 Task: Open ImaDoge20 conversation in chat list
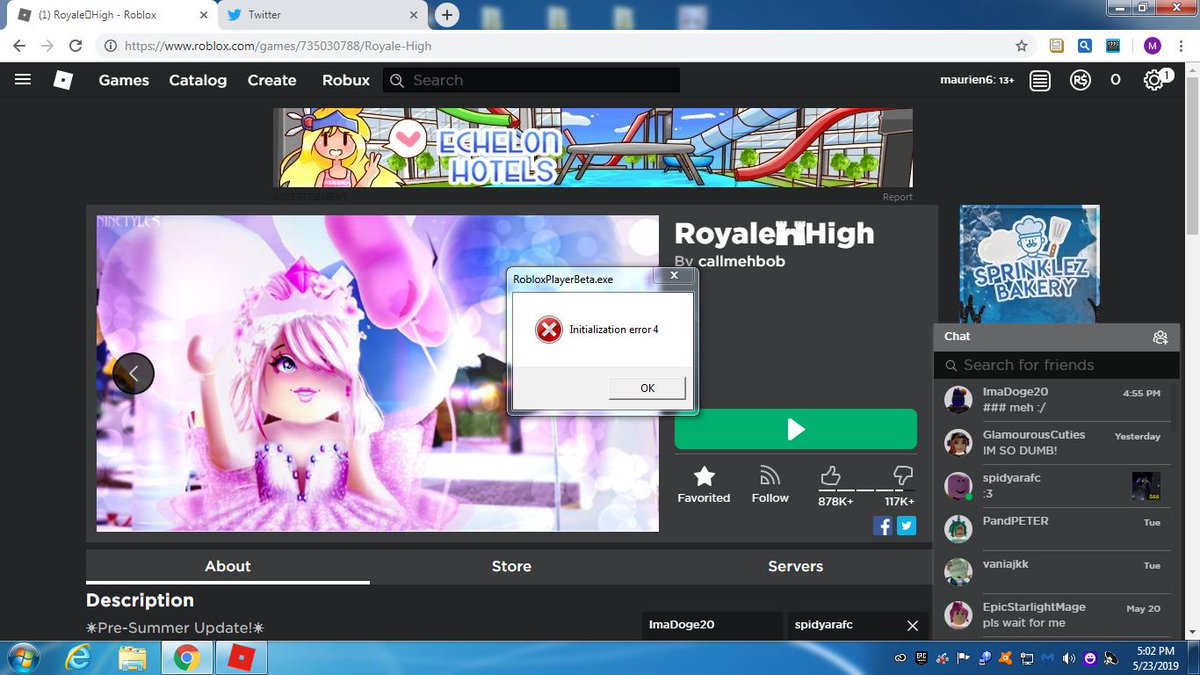[1056, 400]
